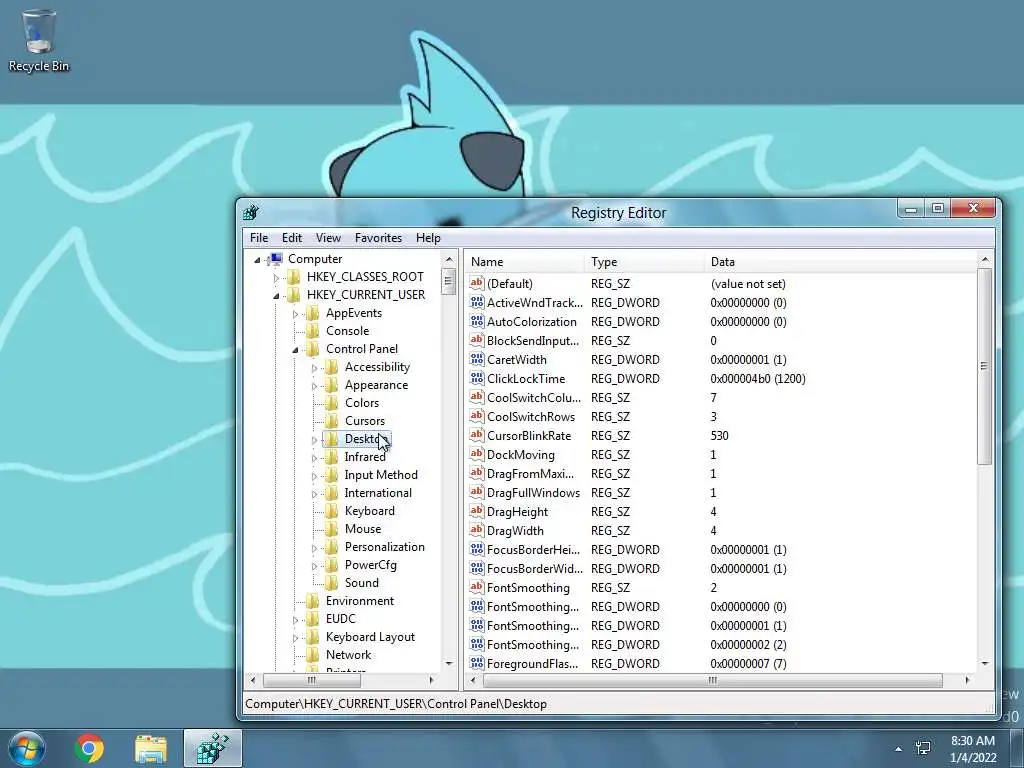The height and width of the screenshot is (768, 1024).
Task: Open the View menu
Action: (328, 238)
